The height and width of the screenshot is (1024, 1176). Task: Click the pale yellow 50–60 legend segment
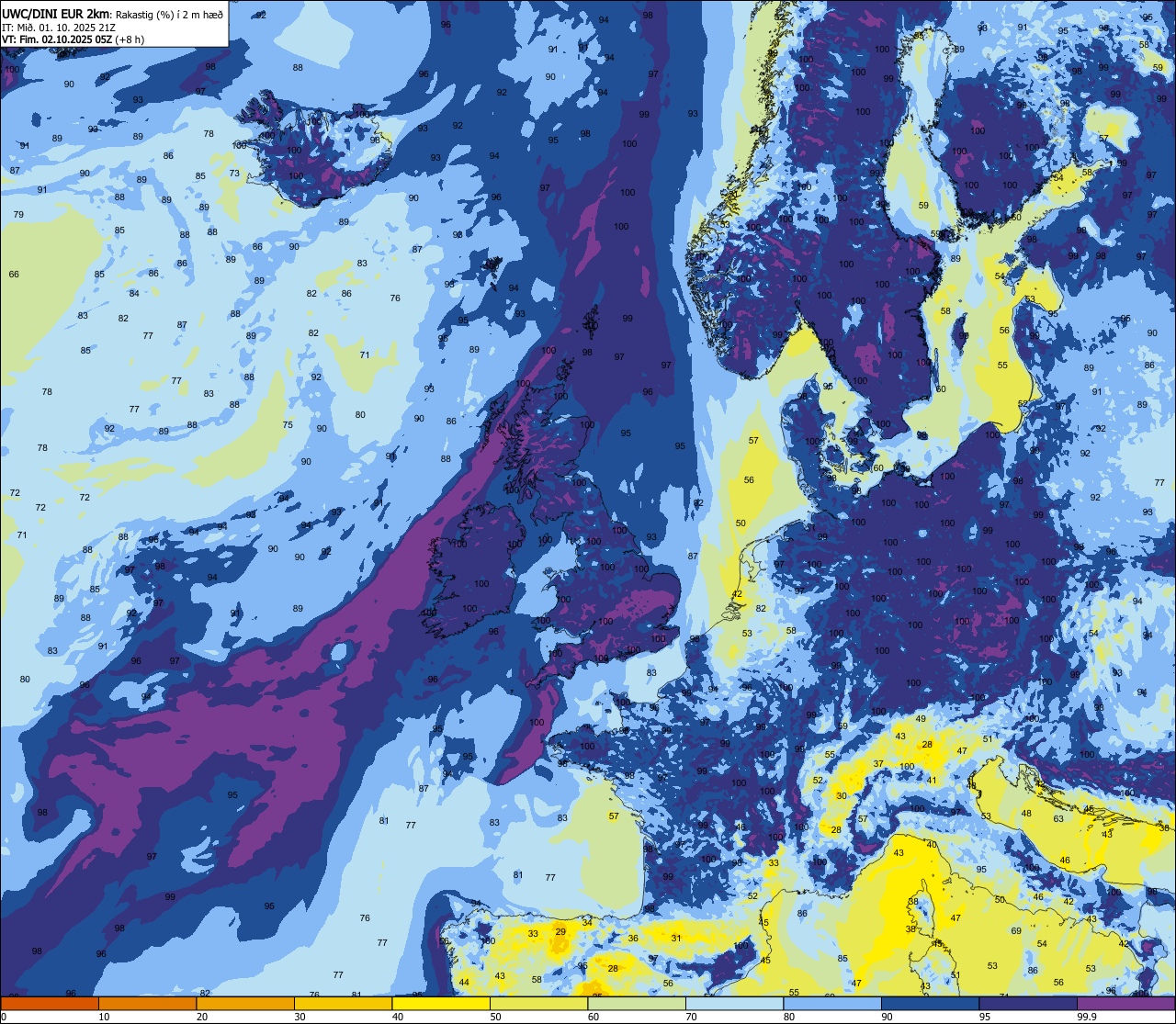(538, 1004)
